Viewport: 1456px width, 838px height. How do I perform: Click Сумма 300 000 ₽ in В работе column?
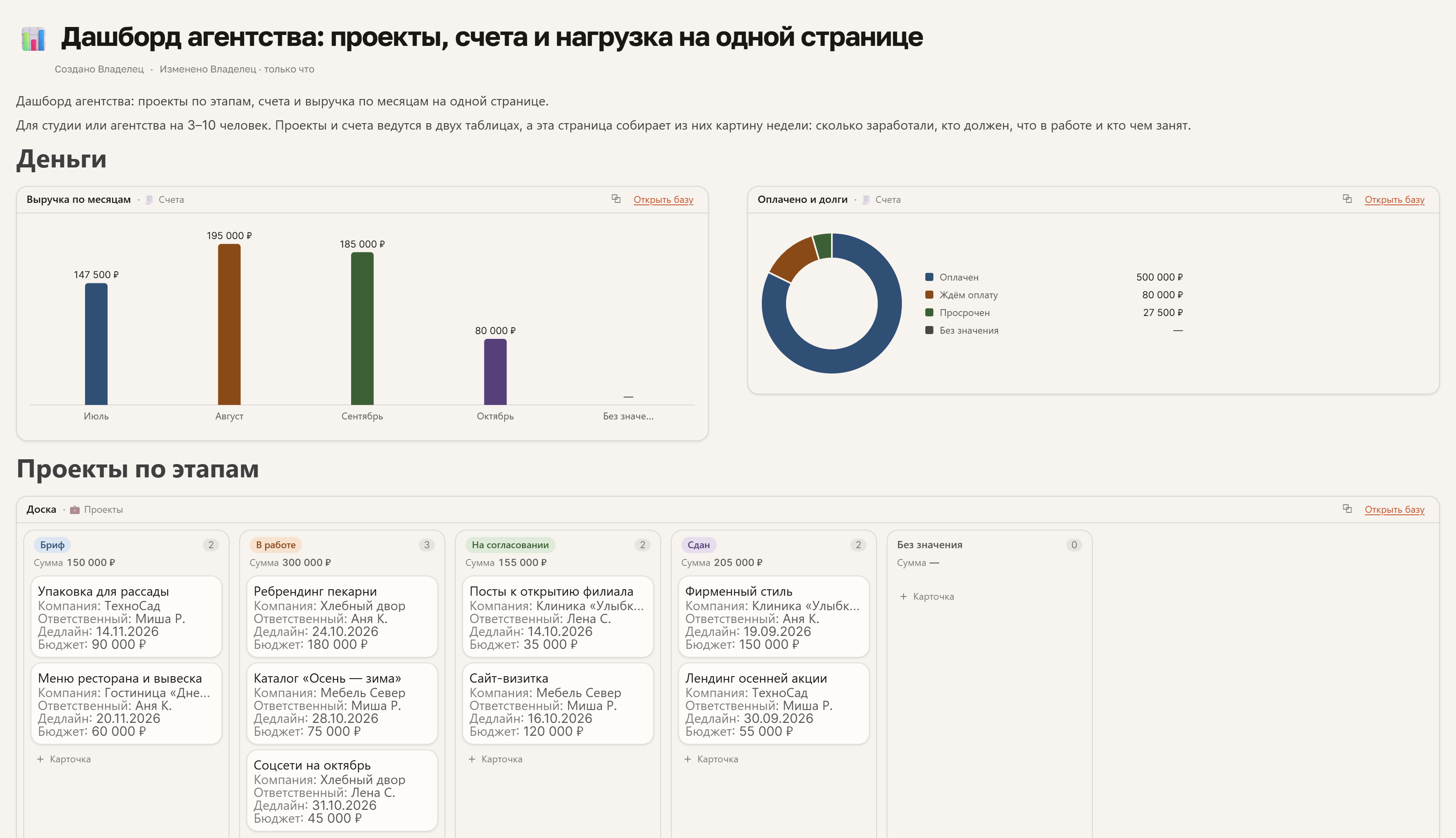(290, 562)
